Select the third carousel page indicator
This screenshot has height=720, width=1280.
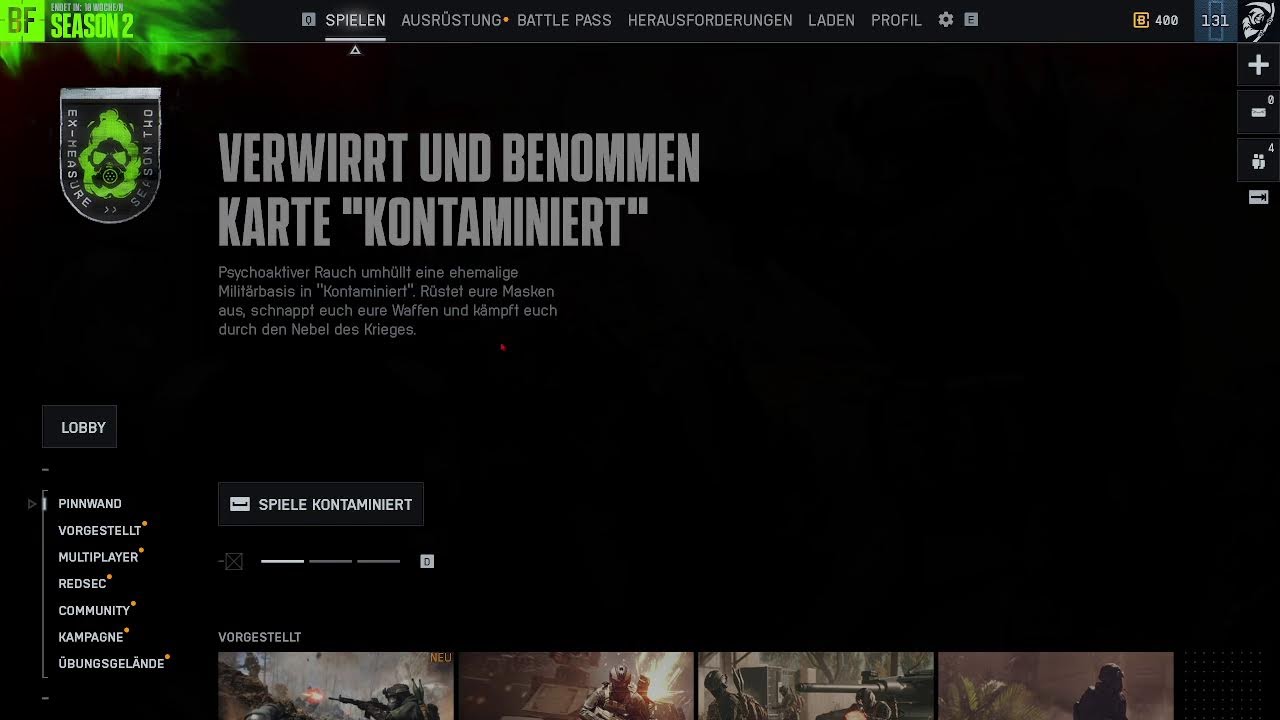(x=378, y=561)
